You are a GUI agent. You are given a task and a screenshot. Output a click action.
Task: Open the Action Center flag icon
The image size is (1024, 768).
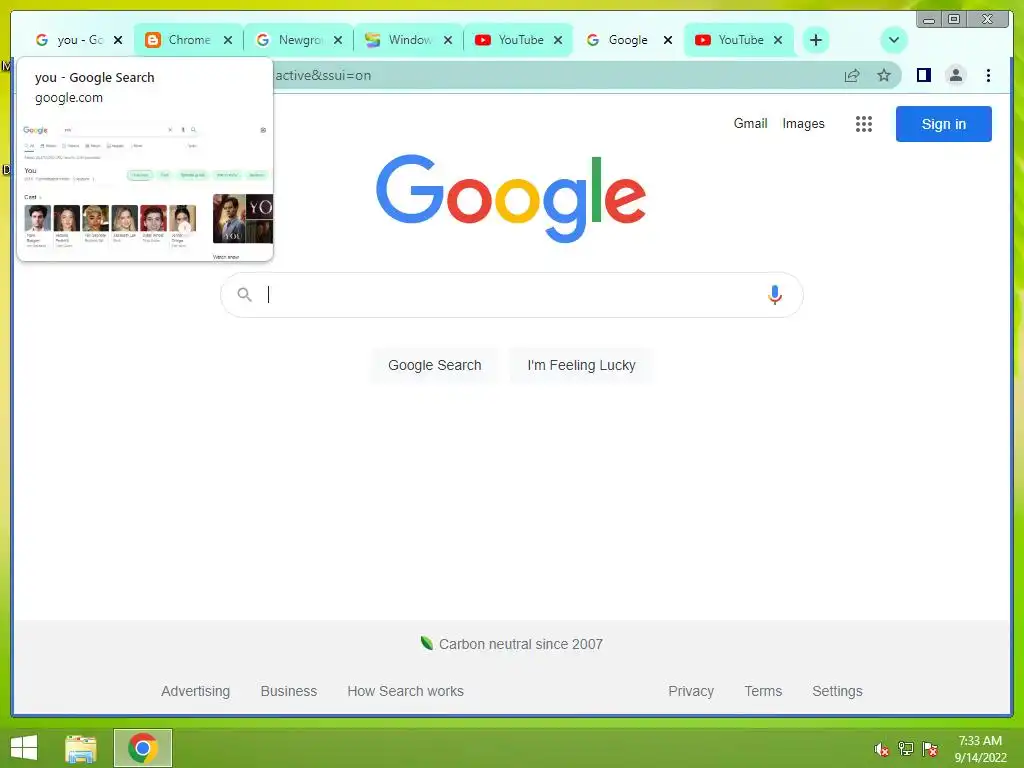(x=930, y=748)
